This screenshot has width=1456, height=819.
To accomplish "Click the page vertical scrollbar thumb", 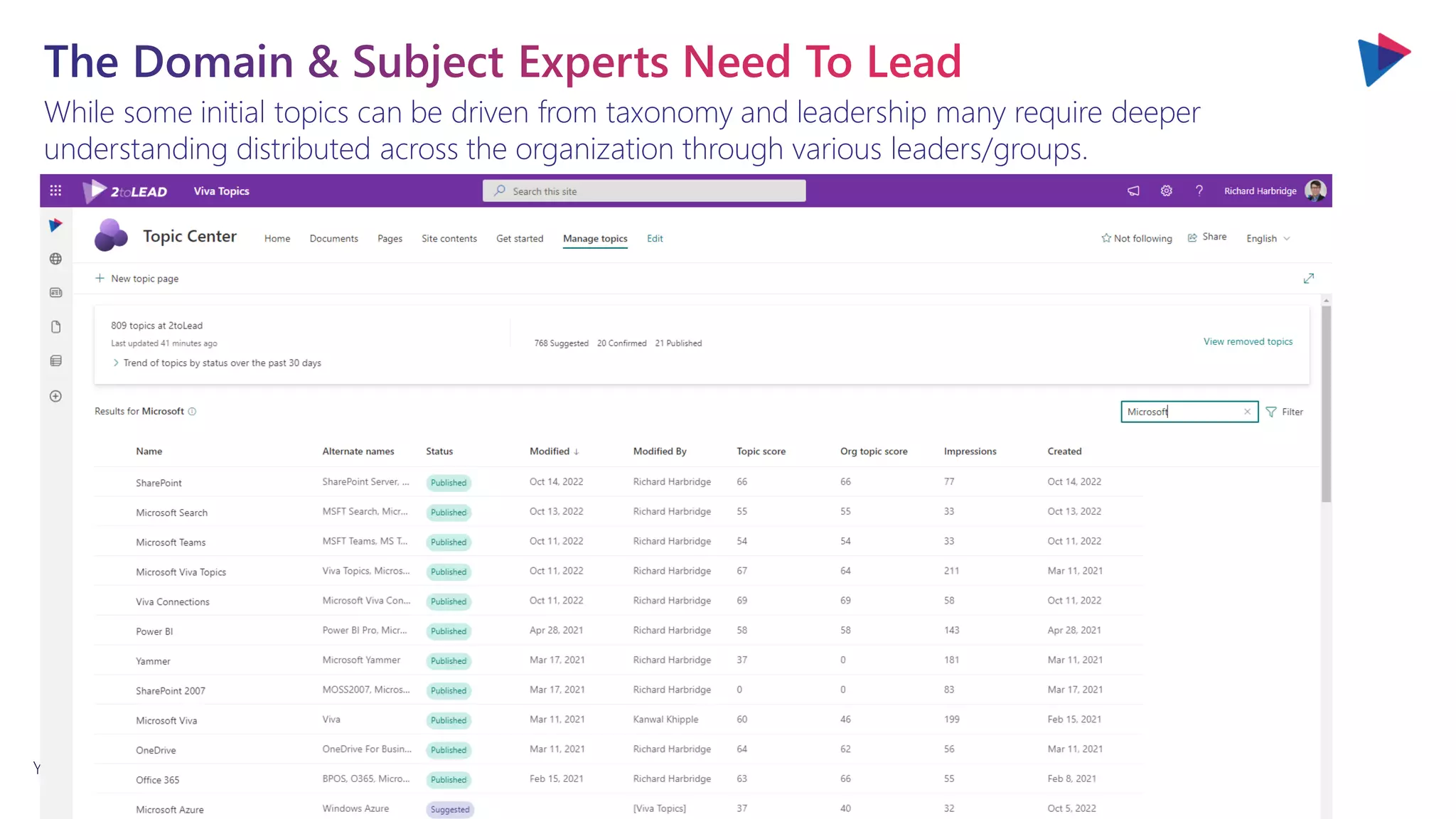I will (x=1326, y=404).
